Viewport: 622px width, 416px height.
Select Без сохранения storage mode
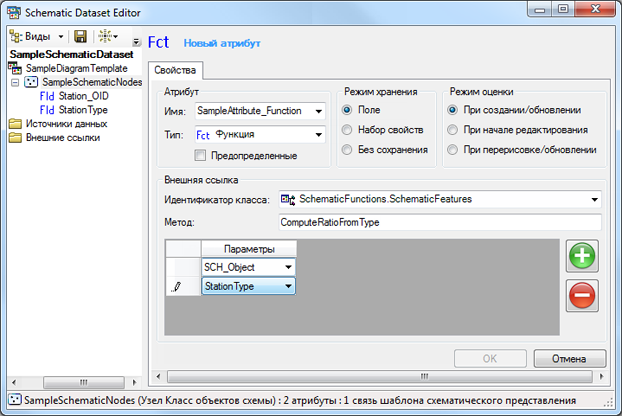tap(347, 150)
